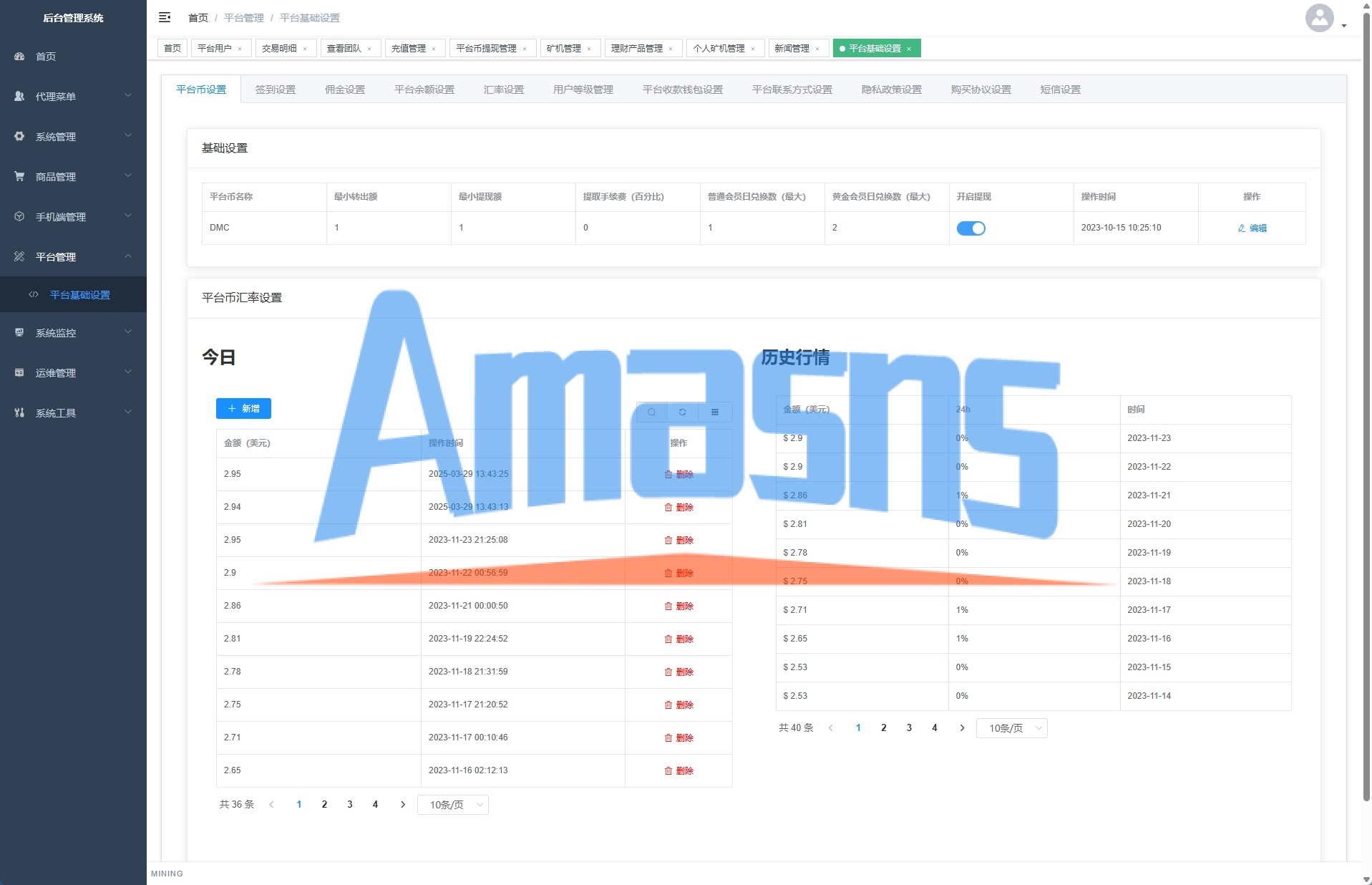
Task: Delete the 2.86 rate row
Action: [x=678, y=606]
